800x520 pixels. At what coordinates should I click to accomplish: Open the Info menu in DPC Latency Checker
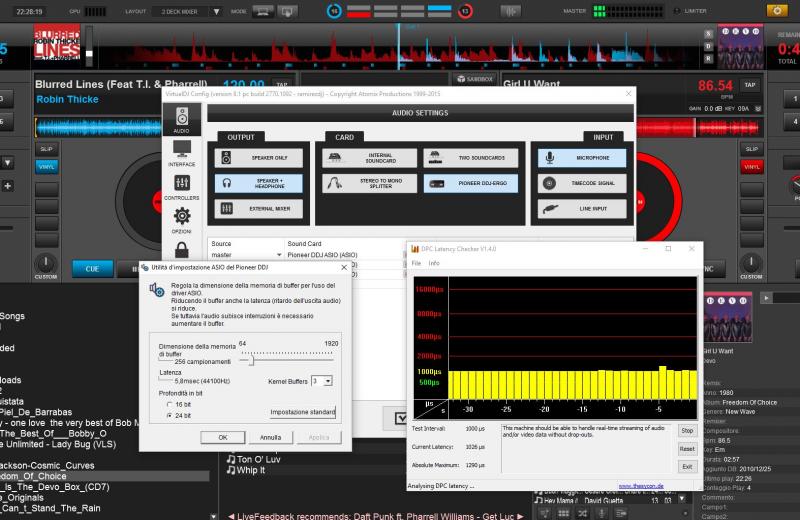(434, 263)
